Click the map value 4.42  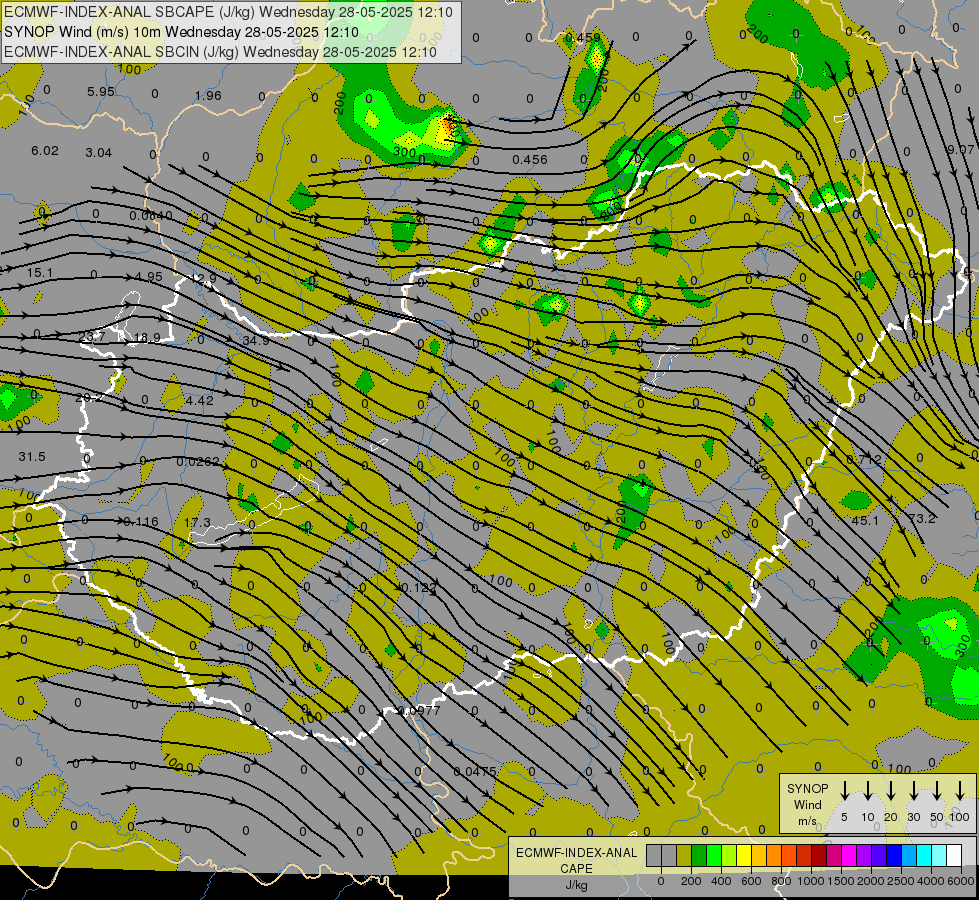tap(200, 400)
